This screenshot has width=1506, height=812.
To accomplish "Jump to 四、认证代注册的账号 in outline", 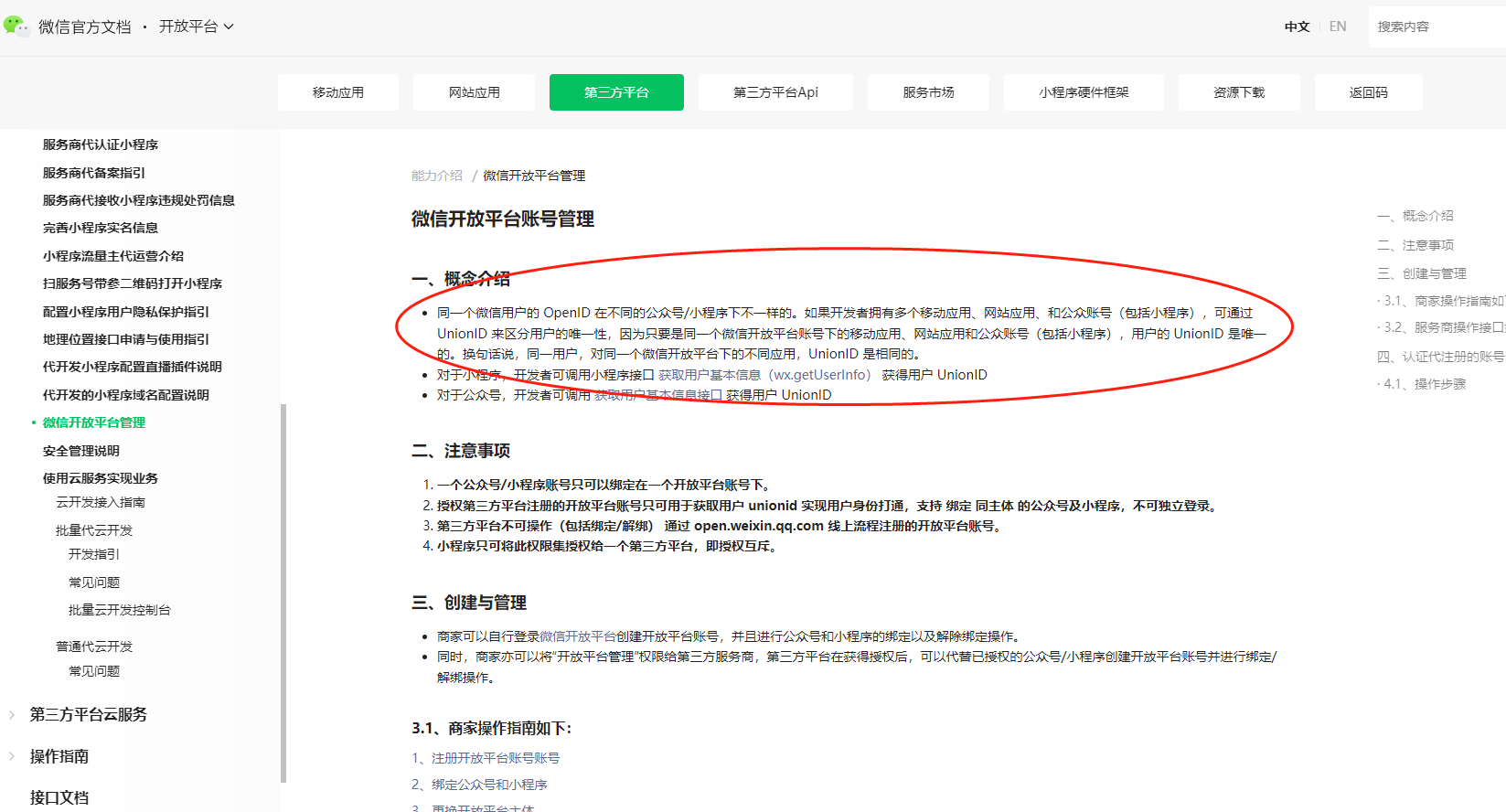I will (1441, 357).
